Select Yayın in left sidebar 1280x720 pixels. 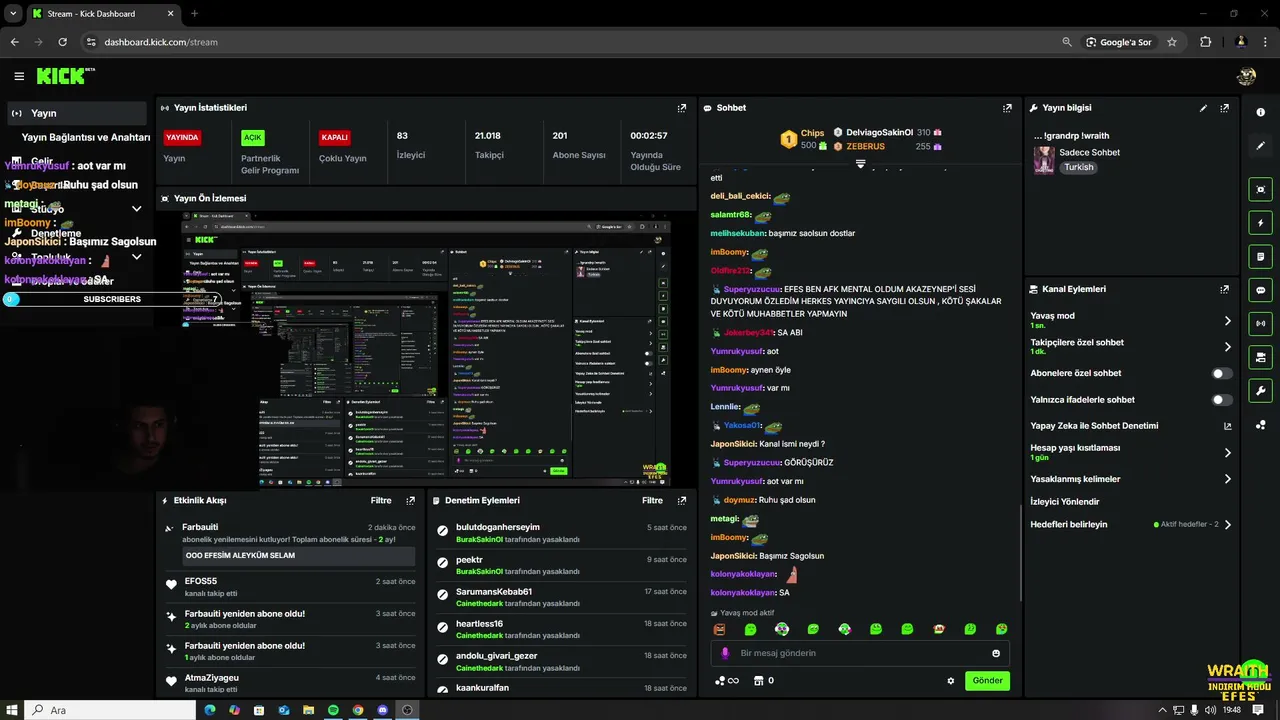76,113
